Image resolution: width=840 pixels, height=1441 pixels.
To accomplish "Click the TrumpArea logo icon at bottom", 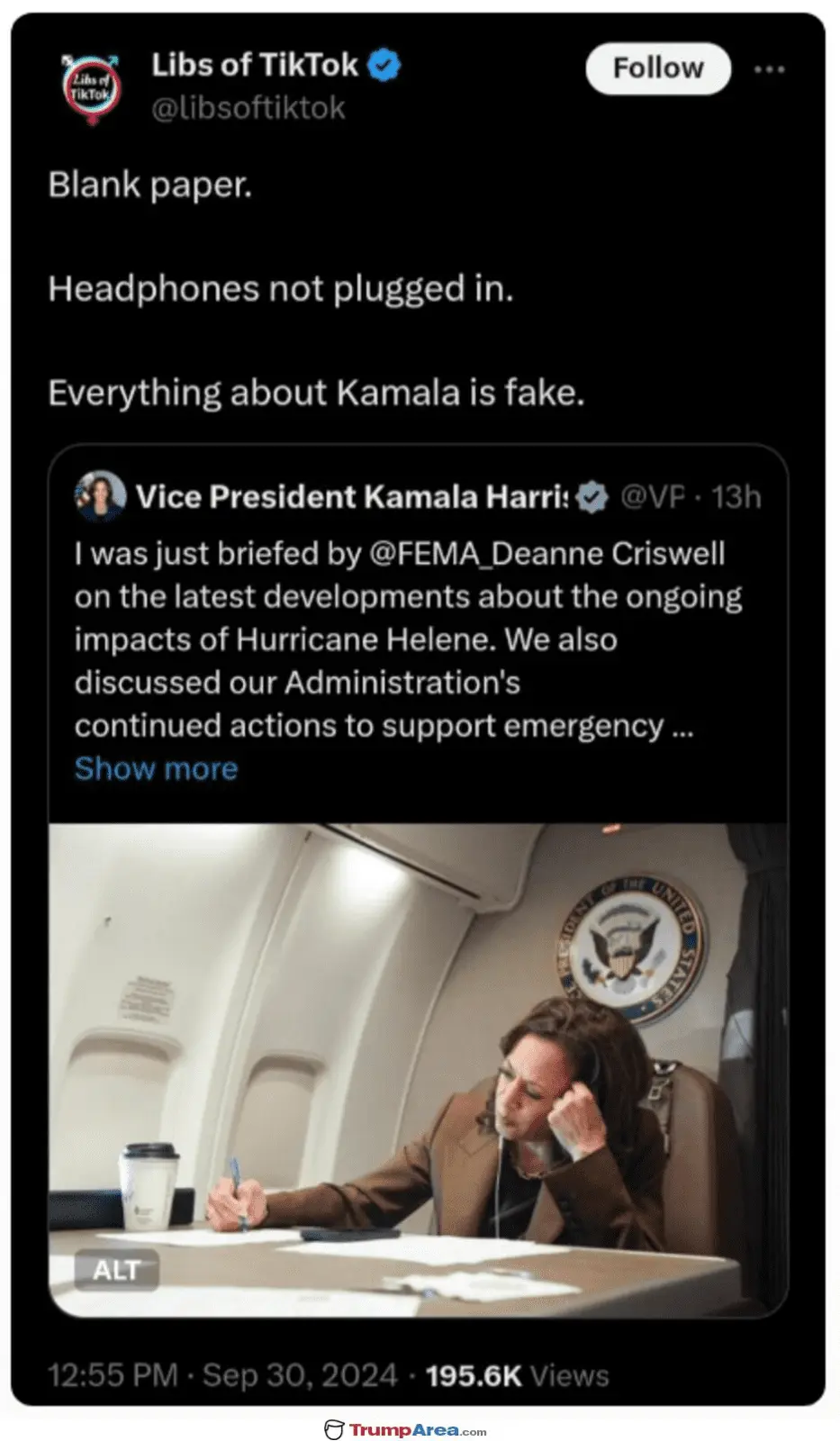I will tap(335, 1429).
